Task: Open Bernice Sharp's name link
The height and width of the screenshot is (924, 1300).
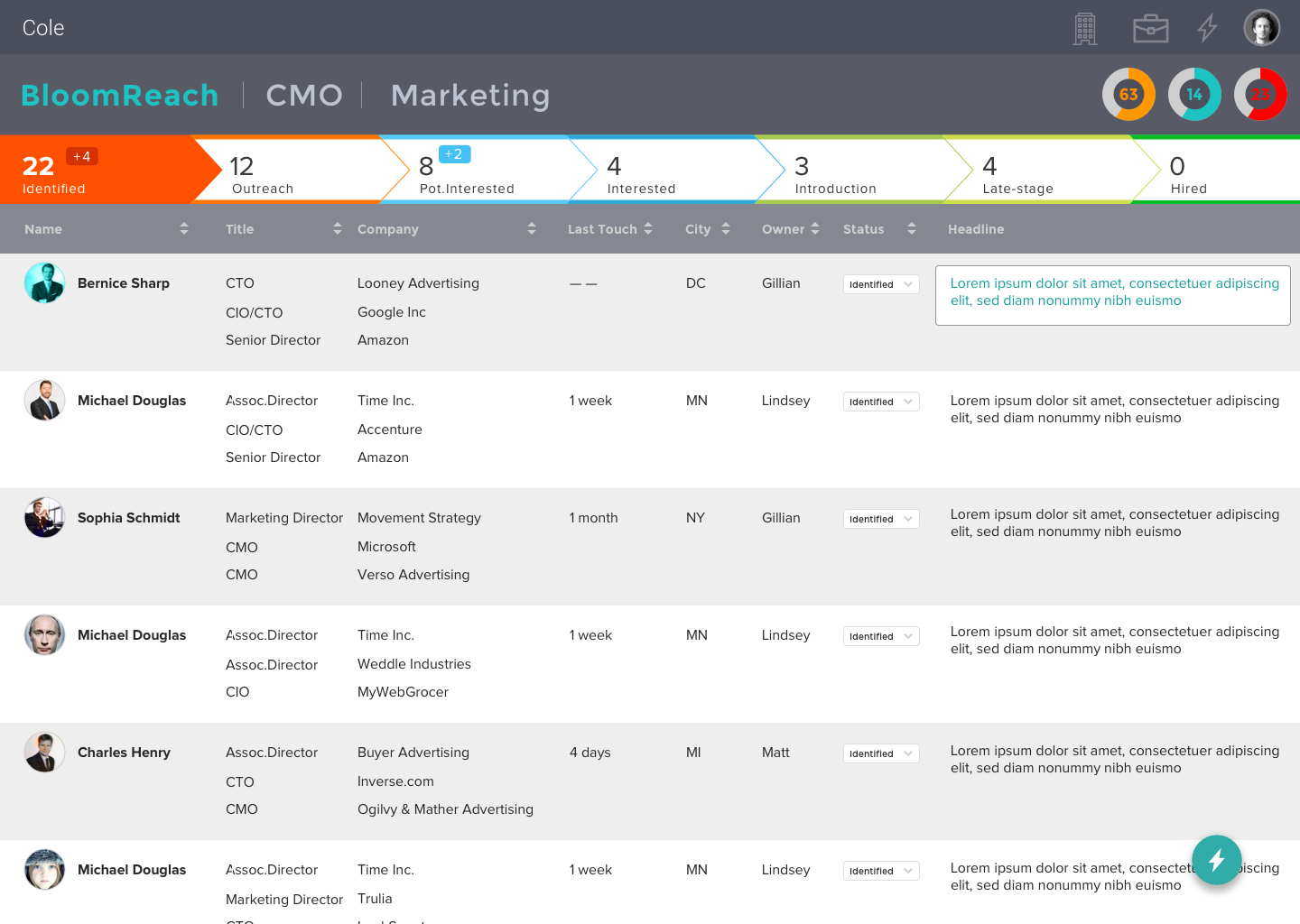Action: (x=124, y=283)
